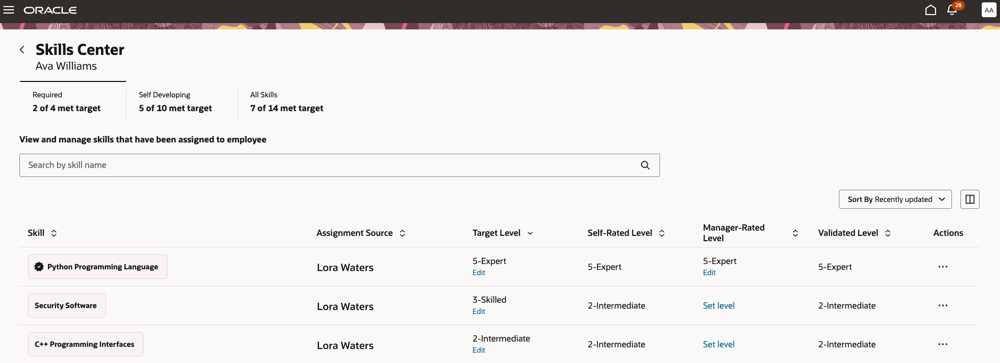Go back with the arrow beside Skills Center
1000x363 pixels.
[22, 50]
